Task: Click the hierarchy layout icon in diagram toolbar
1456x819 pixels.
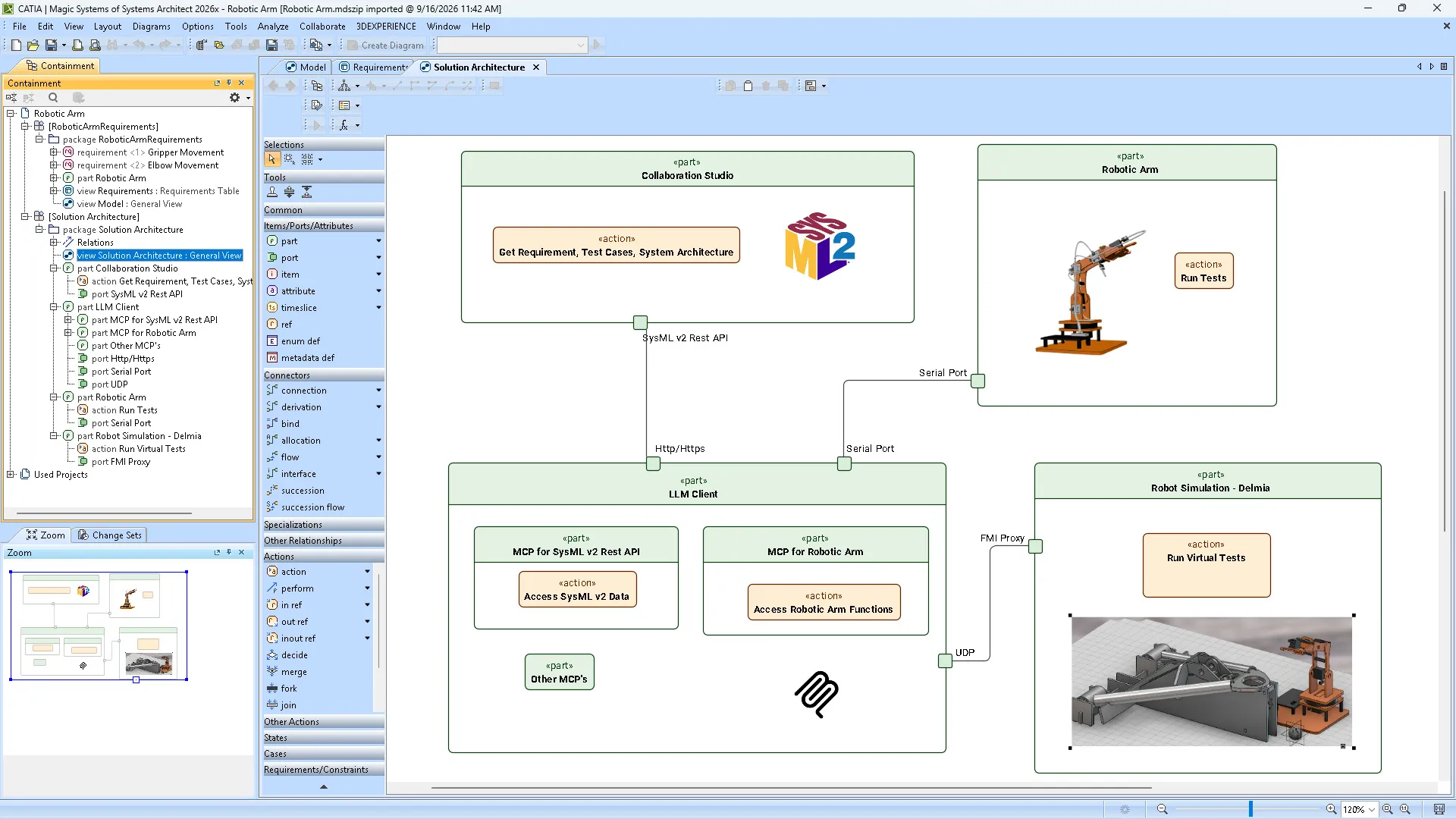Action: (344, 86)
